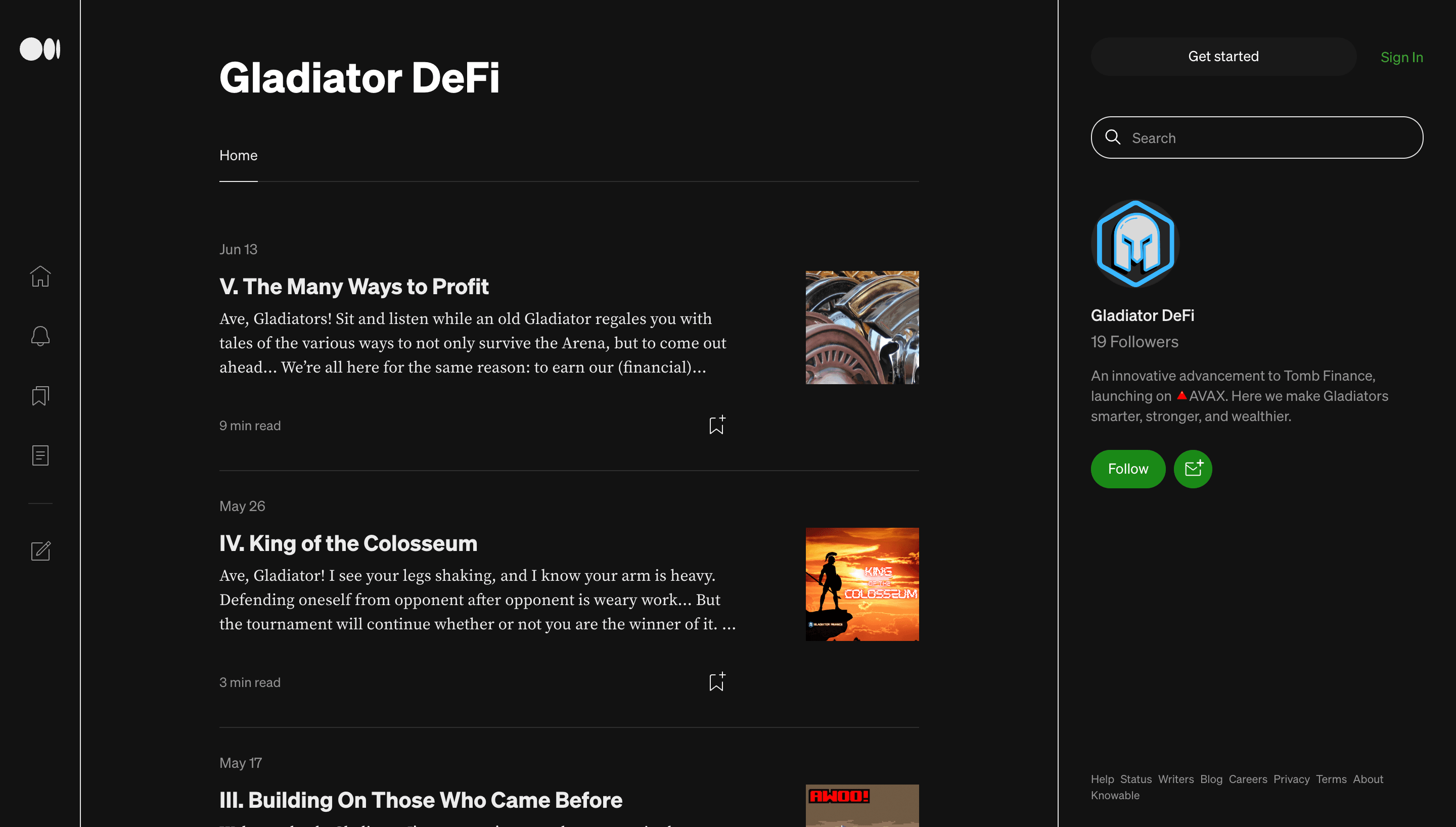Open the Terms footer link
Screen dimensions: 1456x827
tap(1331, 778)
